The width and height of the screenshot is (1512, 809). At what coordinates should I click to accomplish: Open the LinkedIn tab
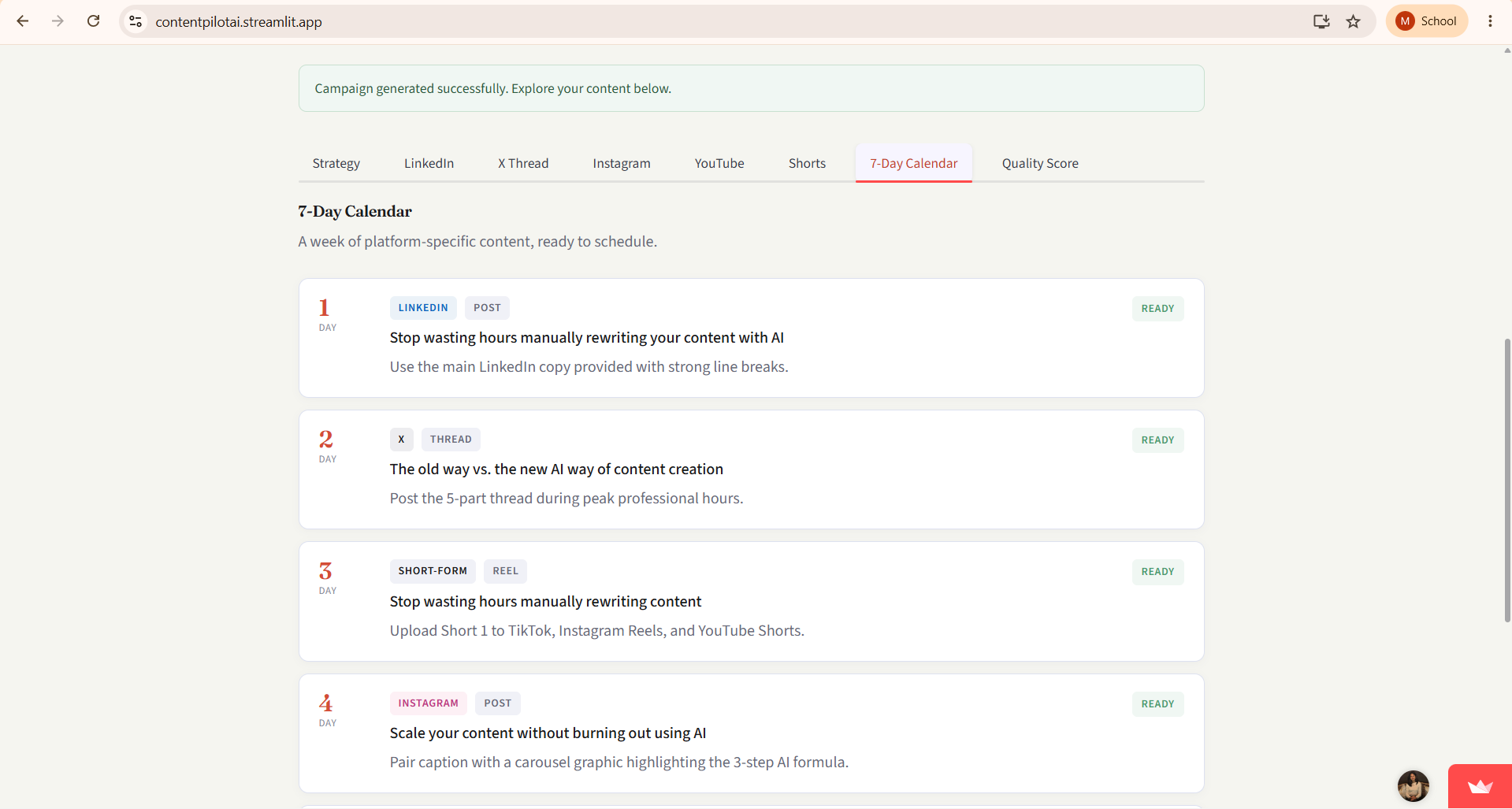429,163
